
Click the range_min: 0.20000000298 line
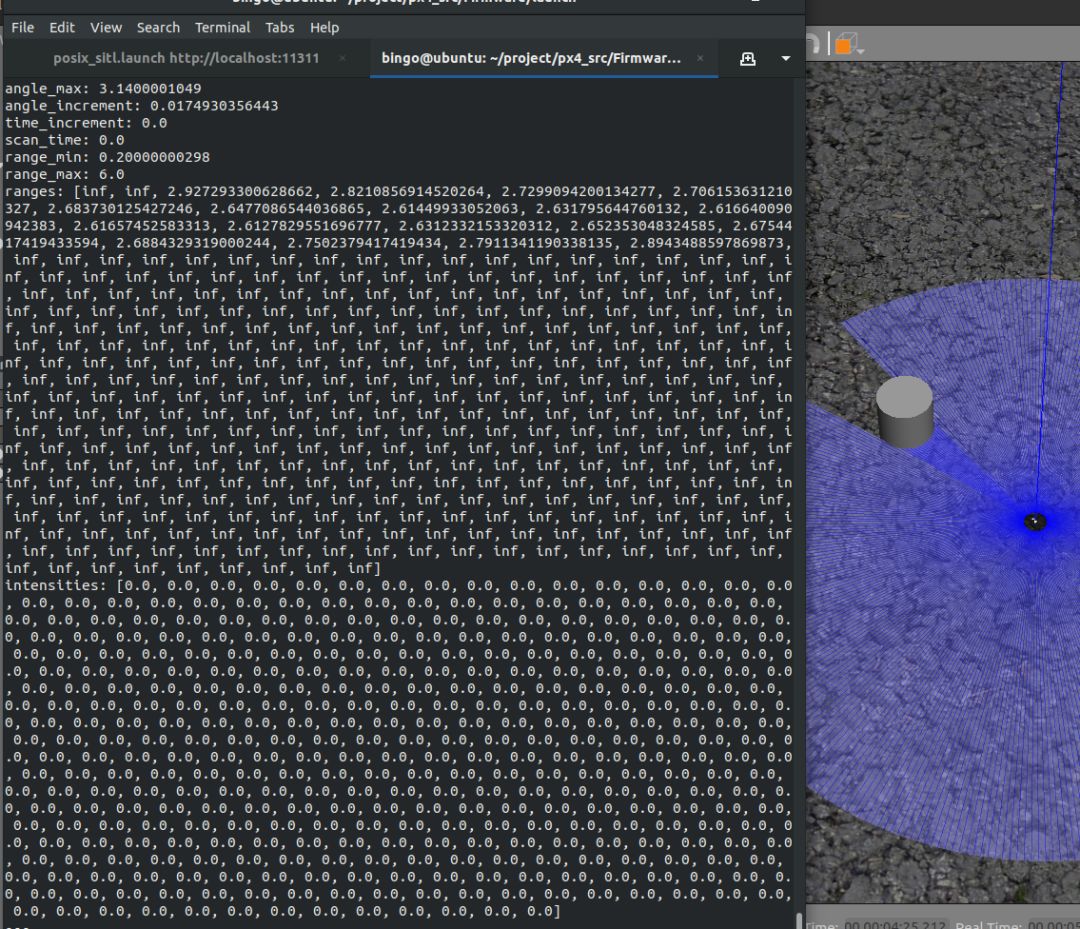[x=107, y=158]
